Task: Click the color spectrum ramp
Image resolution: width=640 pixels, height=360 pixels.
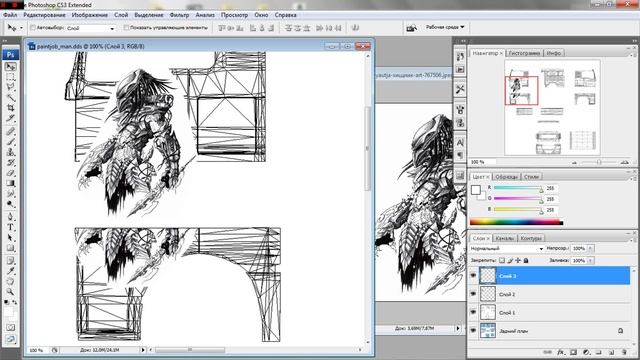Action: (x=516, y=222)
